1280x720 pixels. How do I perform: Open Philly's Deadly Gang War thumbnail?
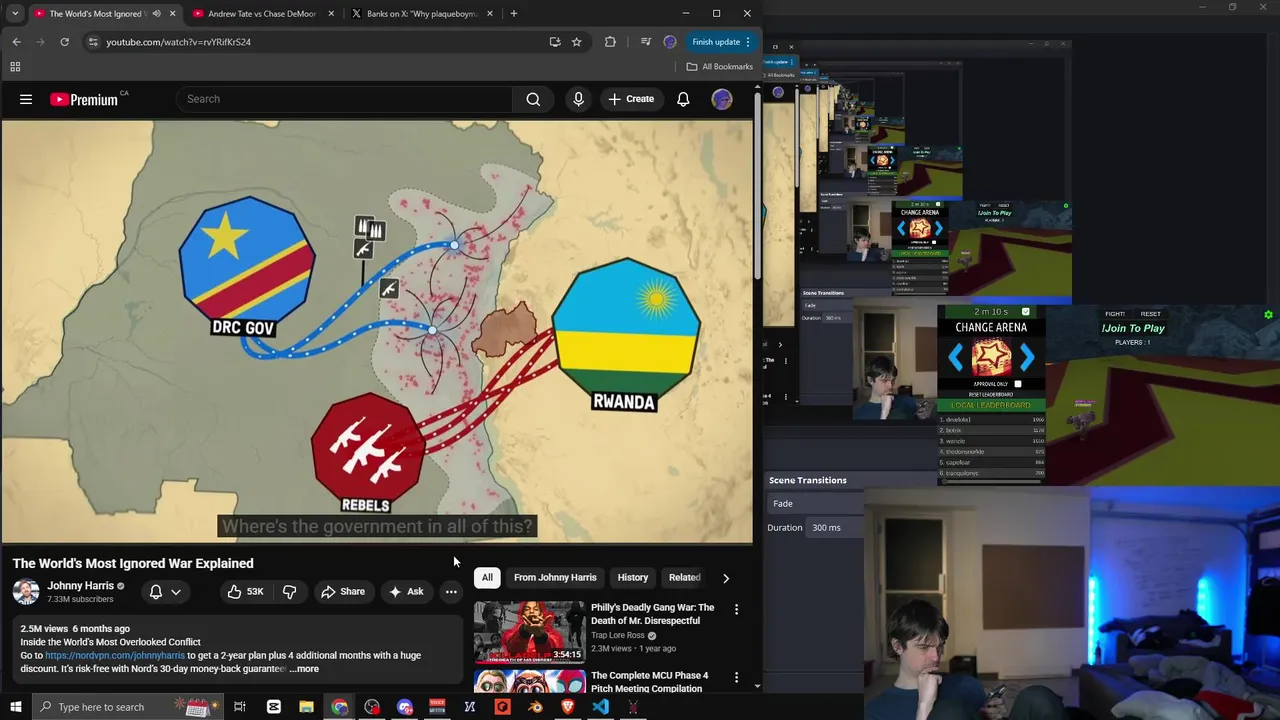point(530,632)
